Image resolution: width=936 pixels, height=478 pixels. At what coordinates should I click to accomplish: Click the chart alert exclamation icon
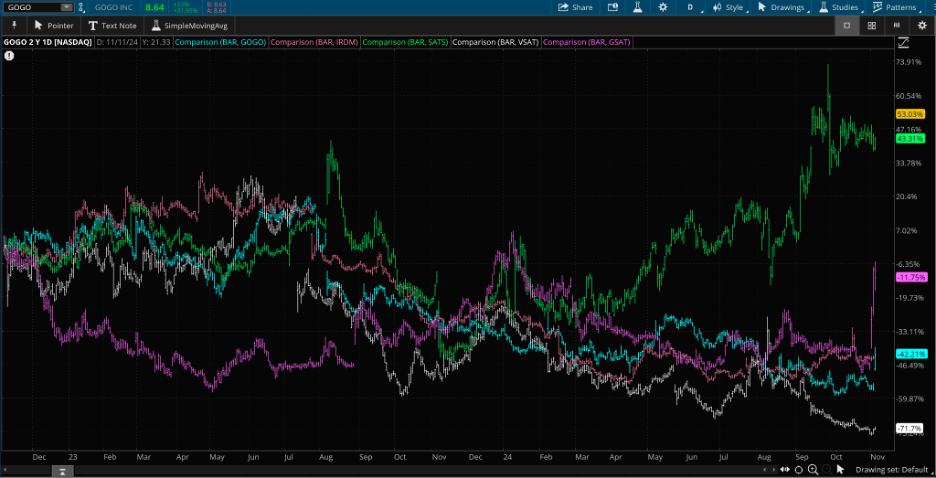9,56
